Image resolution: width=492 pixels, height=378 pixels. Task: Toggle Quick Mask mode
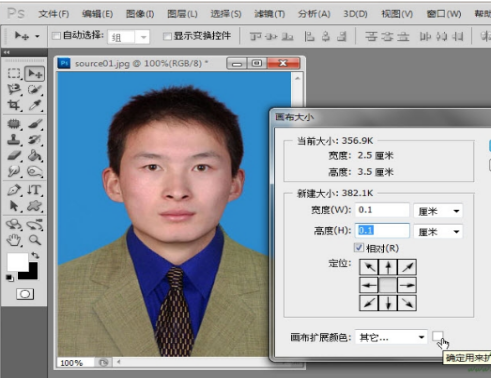coord(25,294)
